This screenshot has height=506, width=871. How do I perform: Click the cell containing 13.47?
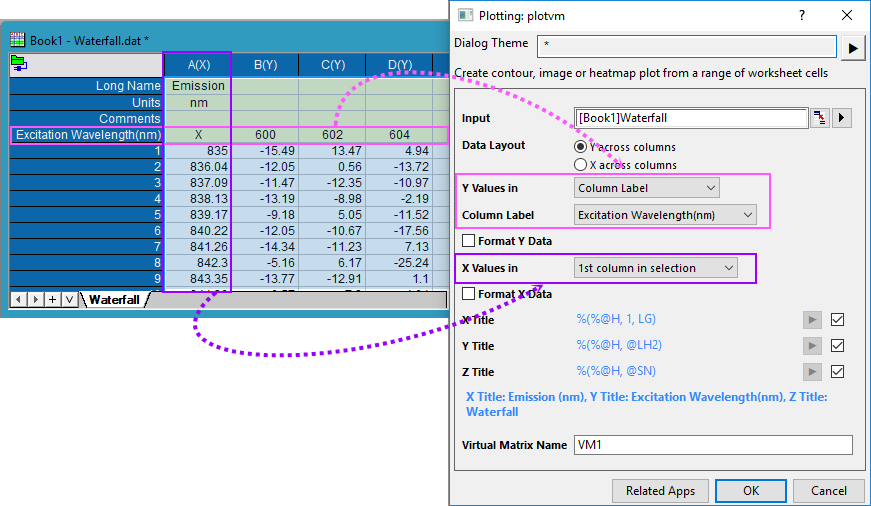tap(332, 151)
